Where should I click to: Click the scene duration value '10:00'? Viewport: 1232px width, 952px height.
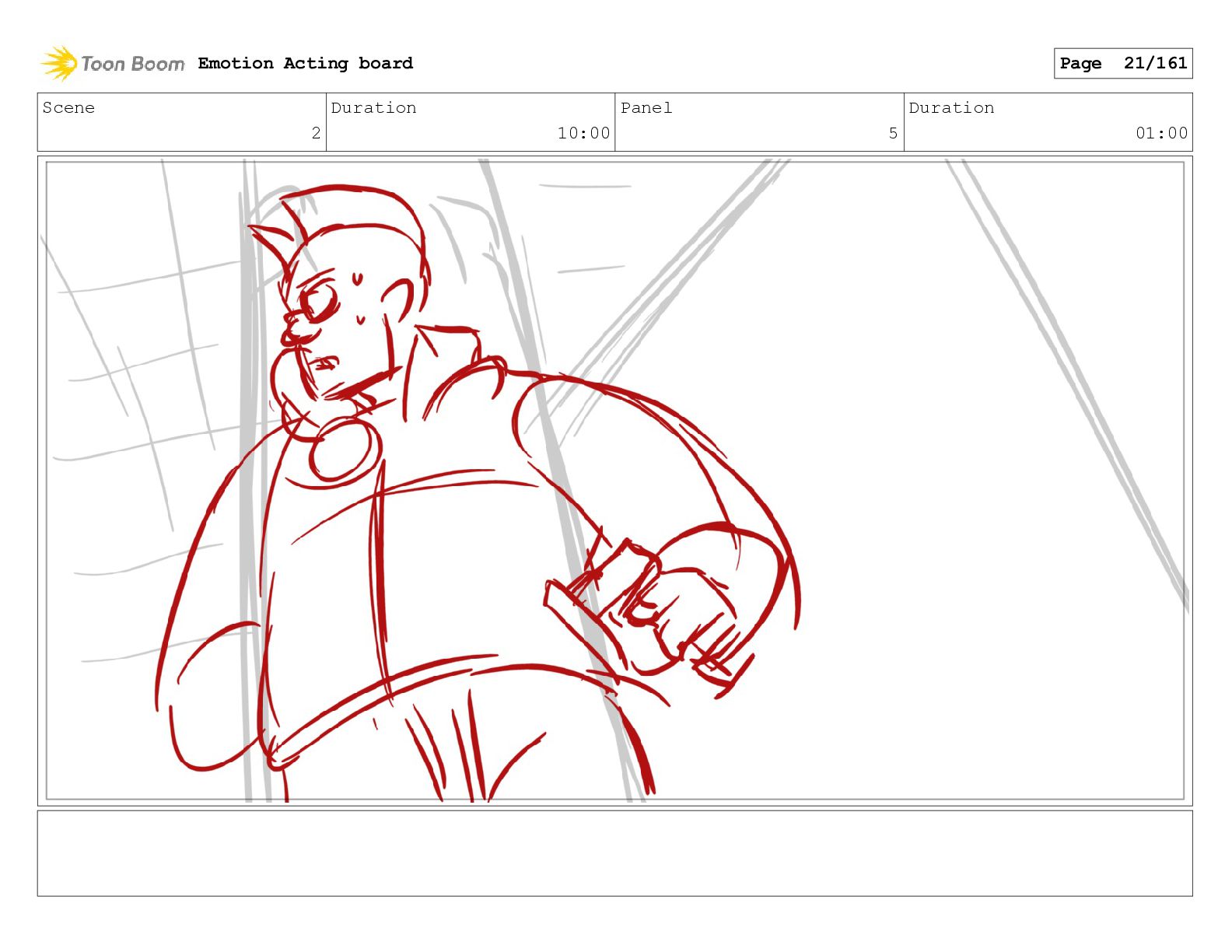[x=583, y=133]
